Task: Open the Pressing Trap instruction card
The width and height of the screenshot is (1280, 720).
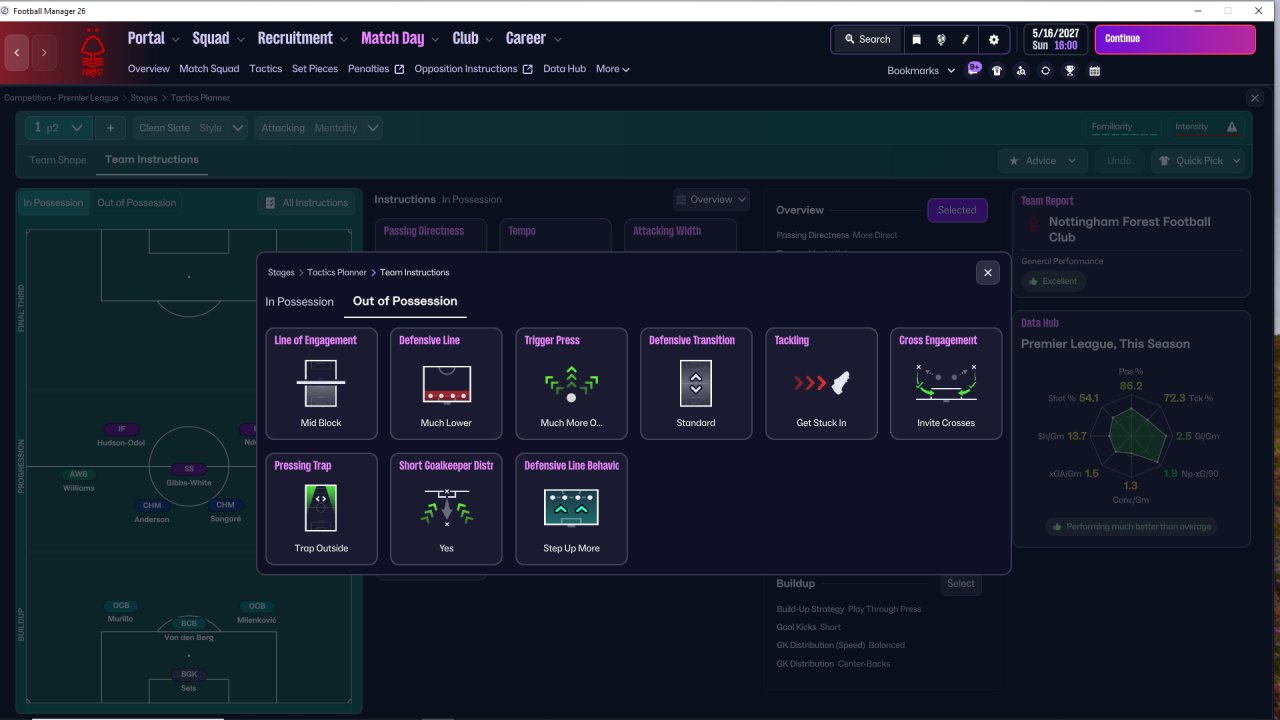Action: (321, 509)
